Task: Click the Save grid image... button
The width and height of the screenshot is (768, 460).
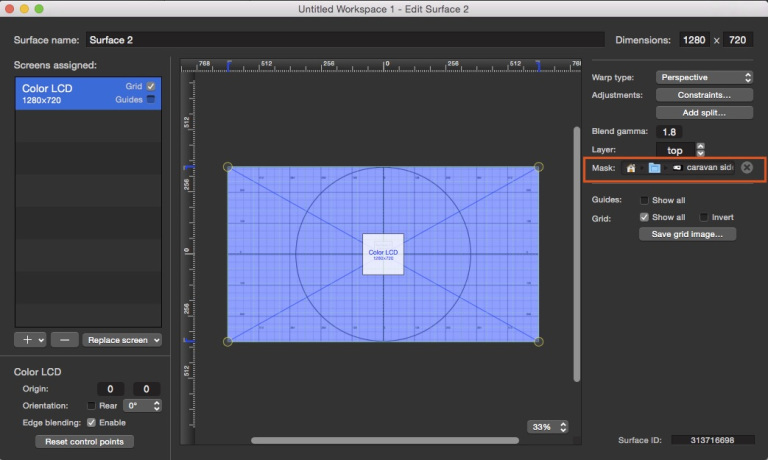Action: [x=687, y=234]
